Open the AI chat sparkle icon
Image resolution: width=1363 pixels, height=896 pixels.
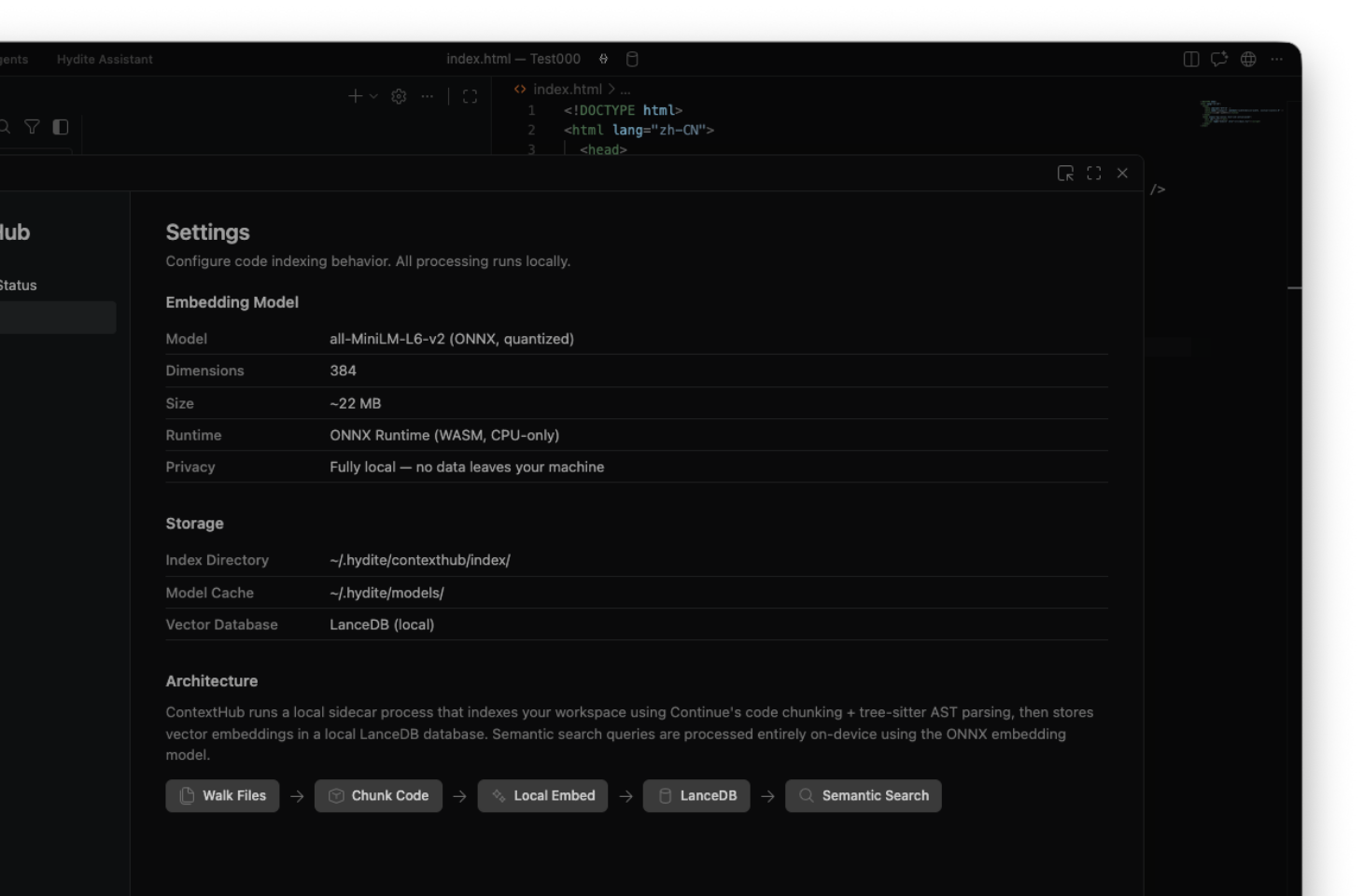tap(1219, 59)
